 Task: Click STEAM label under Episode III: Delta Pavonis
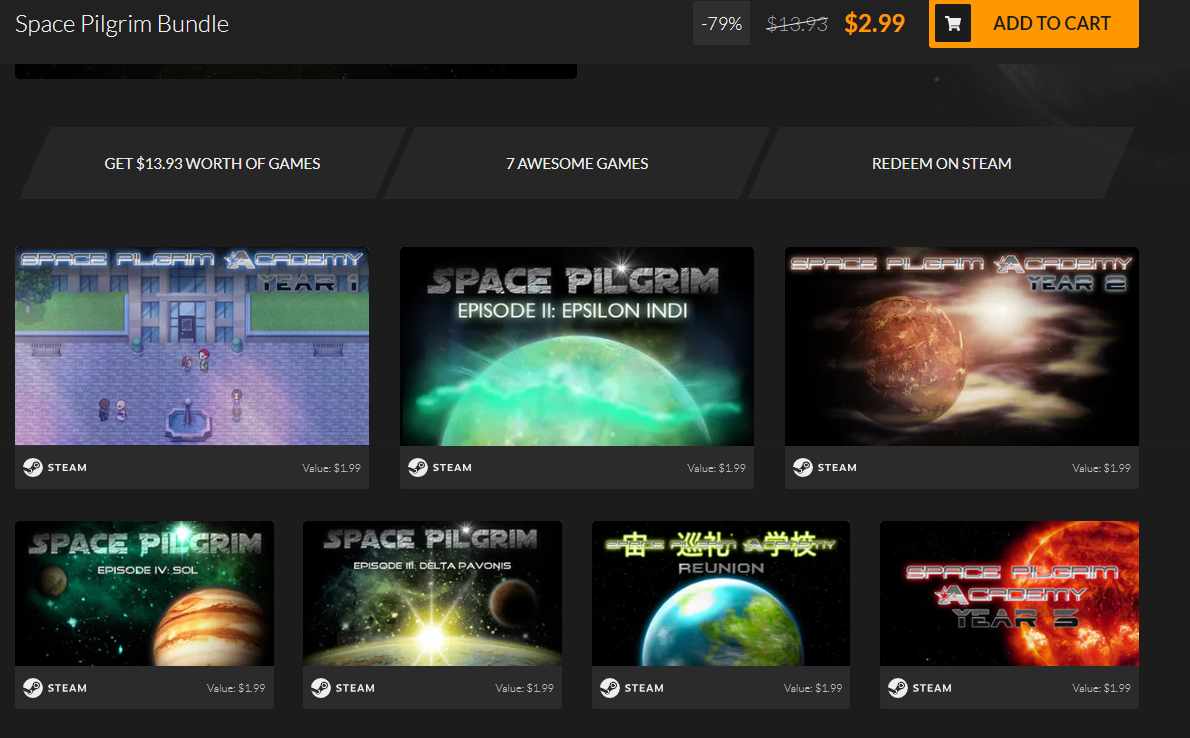pyautogui.click(x=355, y=688)
